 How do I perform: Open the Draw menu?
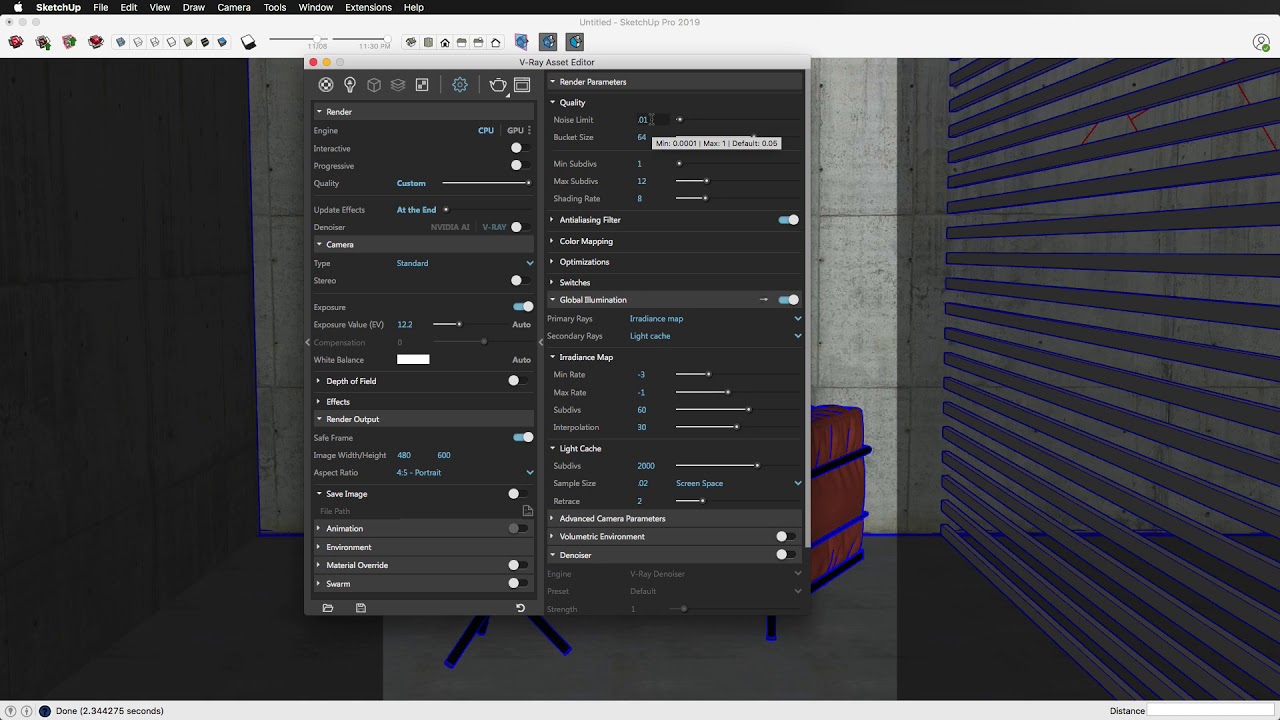(194, 7)
